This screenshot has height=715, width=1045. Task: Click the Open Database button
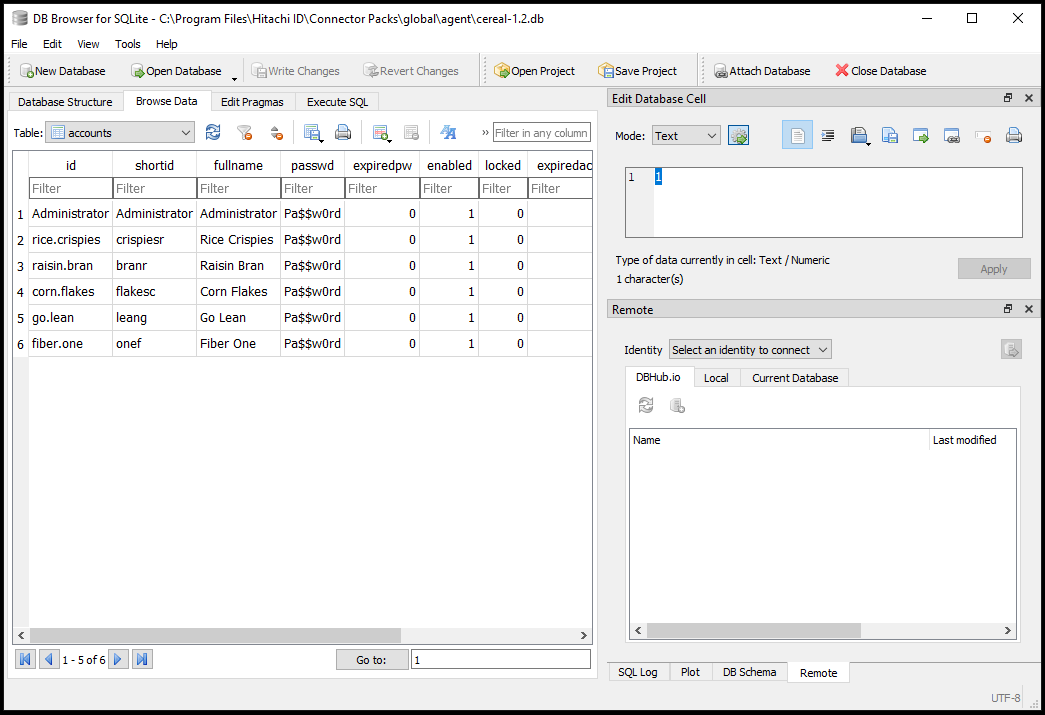(176, 71)
